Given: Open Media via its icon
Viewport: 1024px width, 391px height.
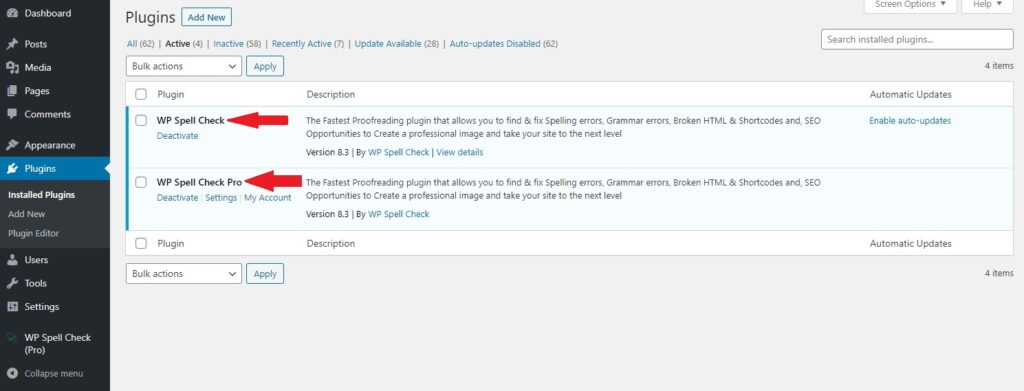Looking at the screenshot, I should 11,68.
